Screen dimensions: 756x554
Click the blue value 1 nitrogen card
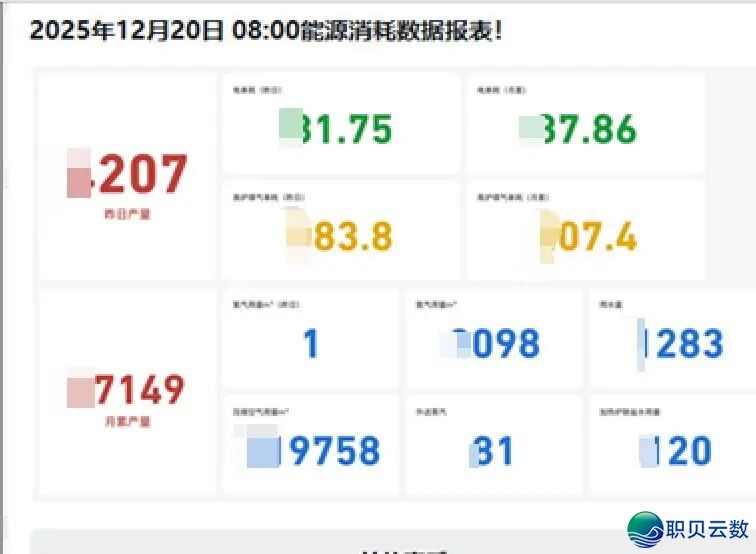click(311, 344)
